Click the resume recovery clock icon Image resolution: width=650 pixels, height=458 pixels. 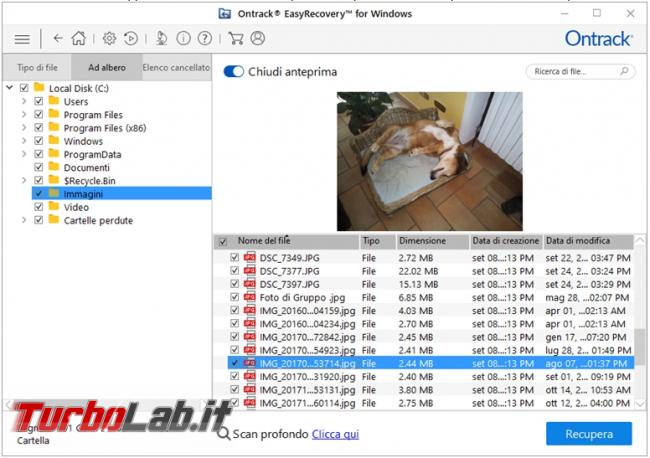(131, 39)
